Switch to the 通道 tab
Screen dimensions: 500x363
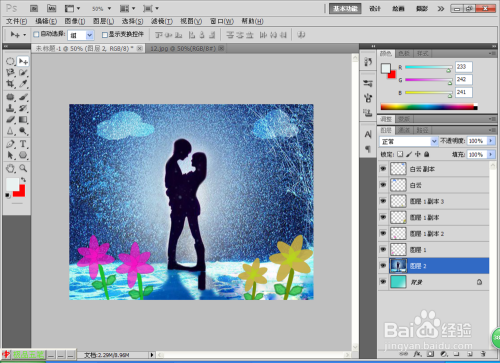tap(404, 130)
